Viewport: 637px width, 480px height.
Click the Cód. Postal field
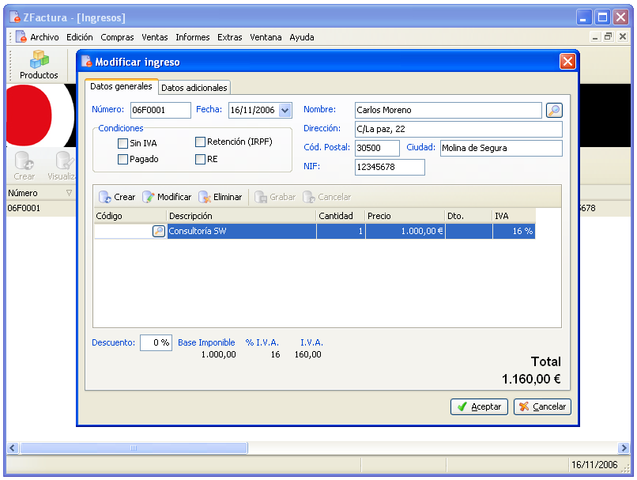tap(377, 148)
